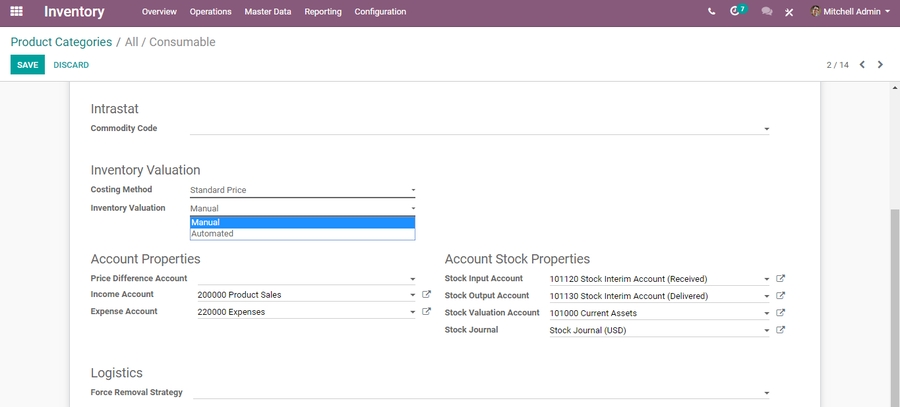900x407 pixels.
Task: Select Automated inventory valuation option
Action: (x=301, y=234)
